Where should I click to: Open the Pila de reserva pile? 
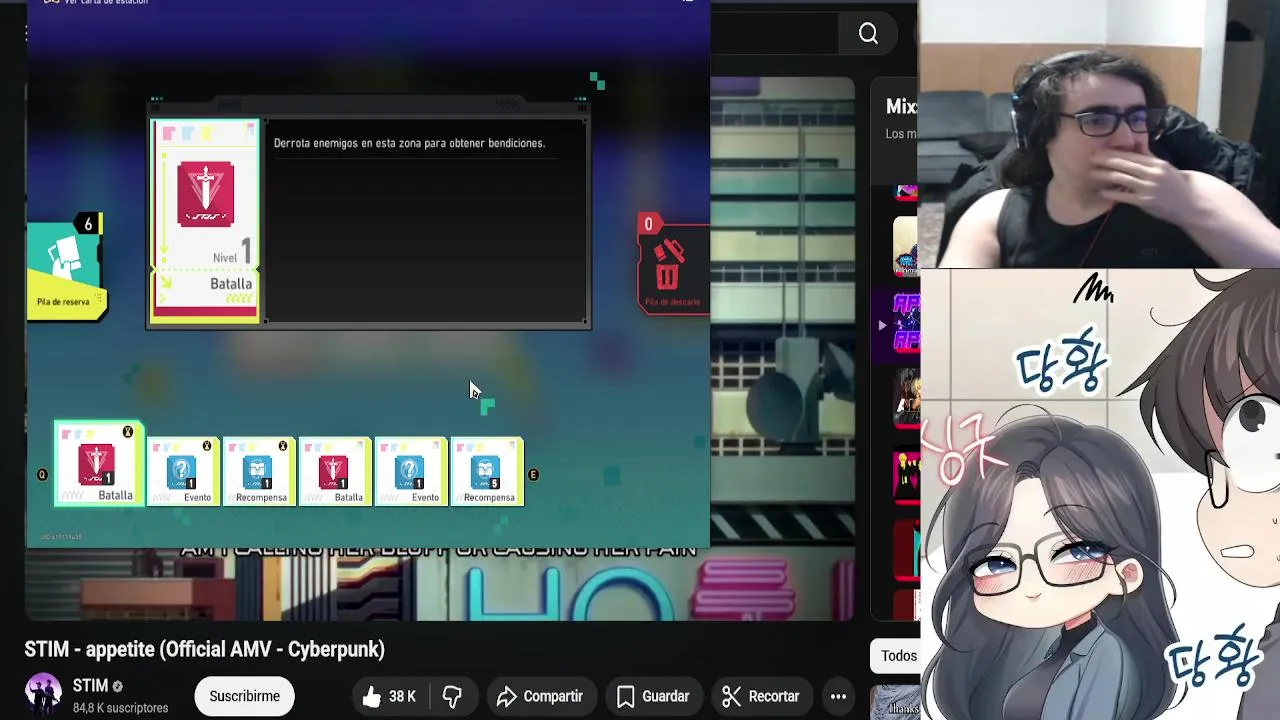point(65,270)
